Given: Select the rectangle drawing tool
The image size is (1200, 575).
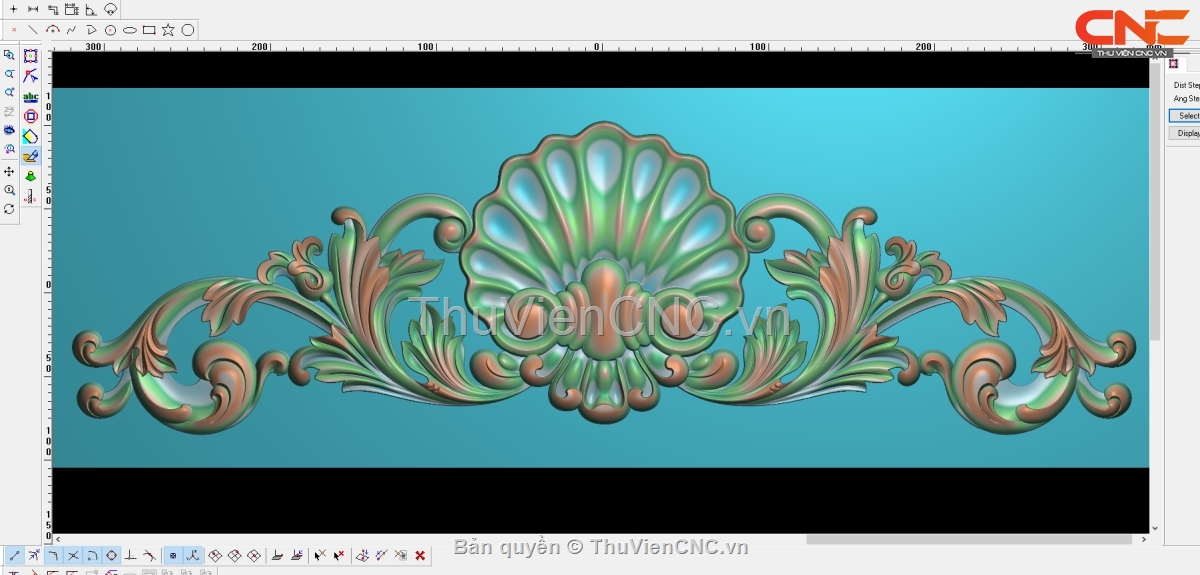Looking at the screenshot, I should click(x=149, y=30).
